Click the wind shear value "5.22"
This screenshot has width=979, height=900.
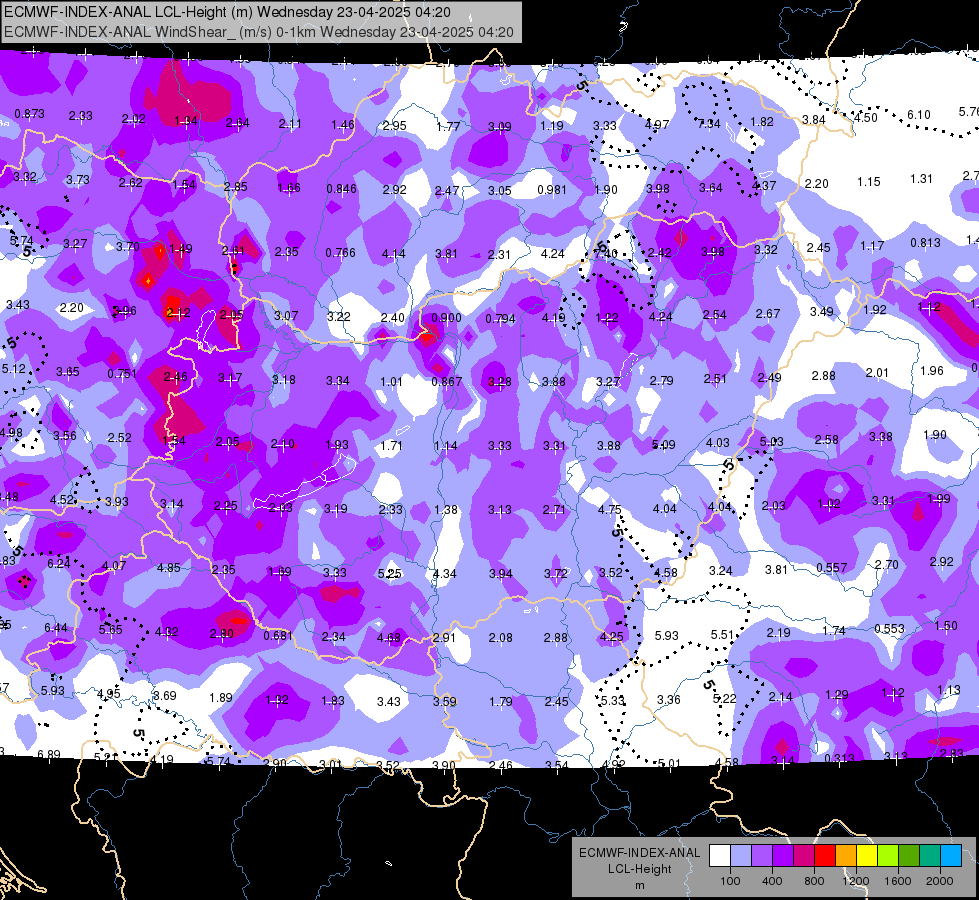724,699
